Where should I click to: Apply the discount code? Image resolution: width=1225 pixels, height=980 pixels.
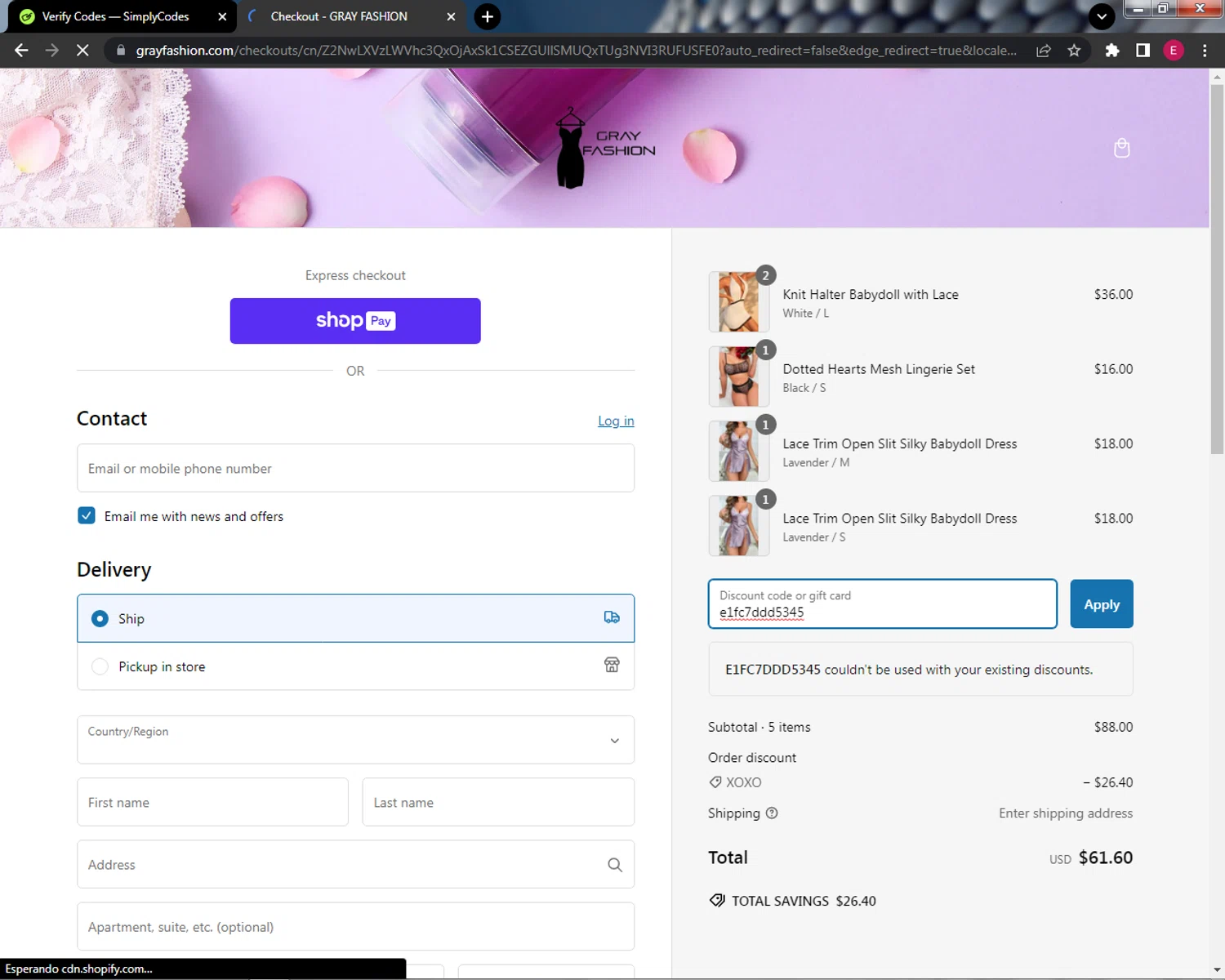pos(1102,604)
